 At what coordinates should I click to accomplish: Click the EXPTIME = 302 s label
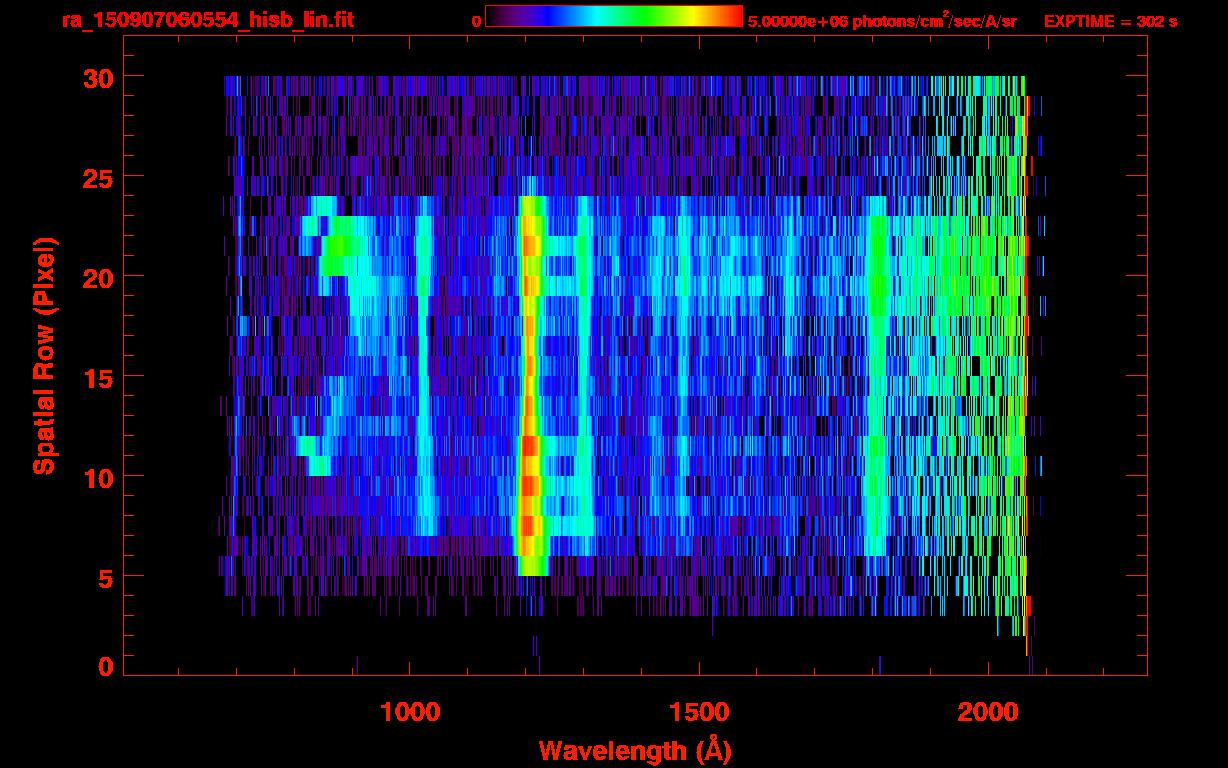tap(1110, 21)
